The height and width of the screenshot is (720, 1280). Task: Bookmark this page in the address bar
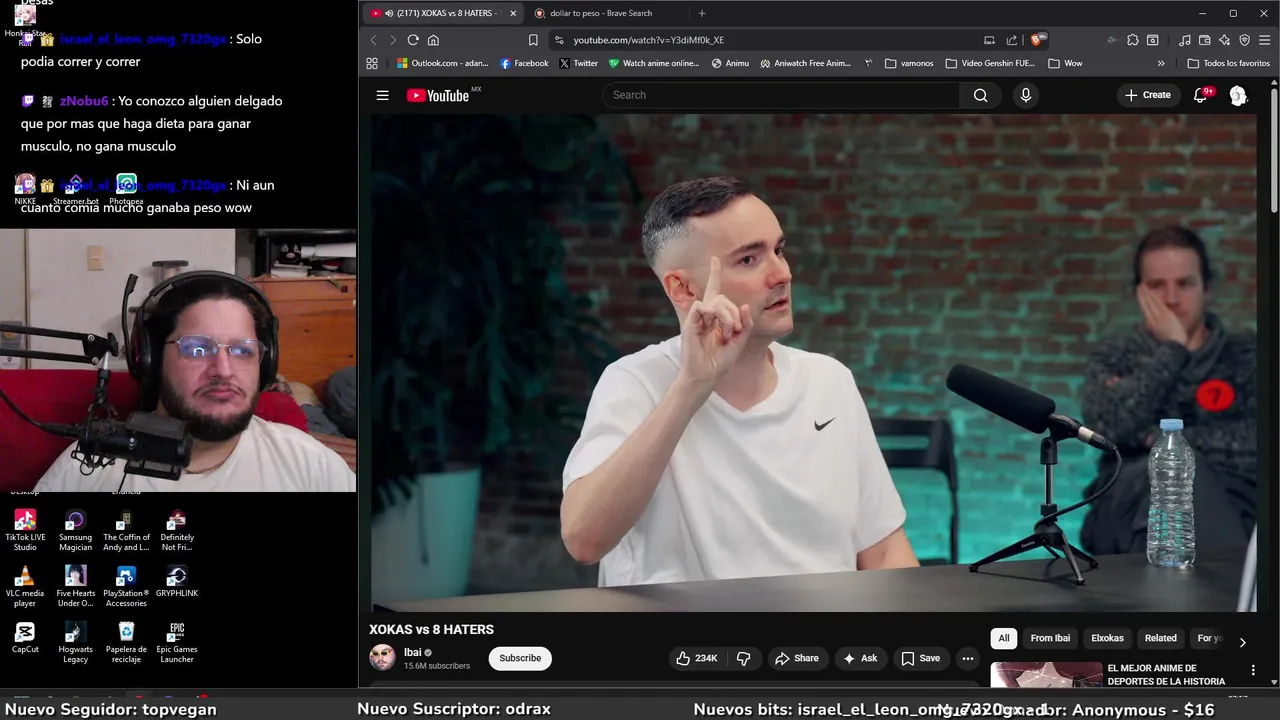coord(533,40)
